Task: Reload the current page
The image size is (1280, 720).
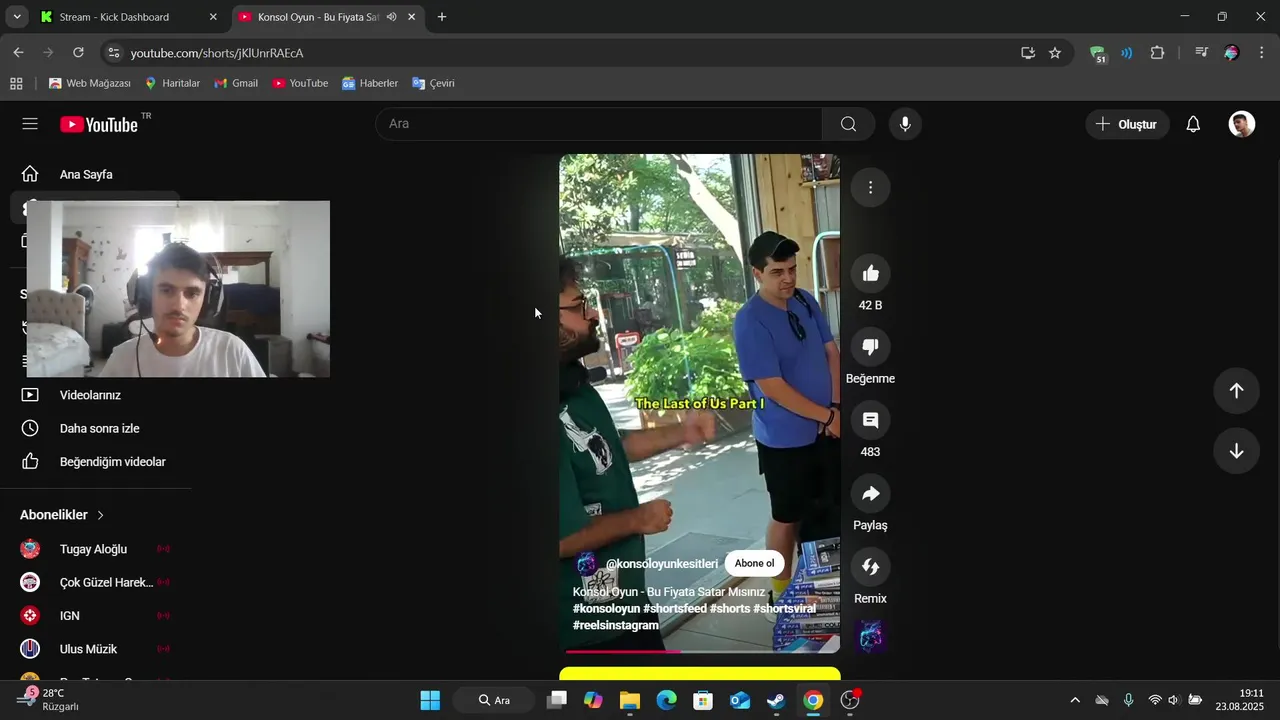Action: 79,53
